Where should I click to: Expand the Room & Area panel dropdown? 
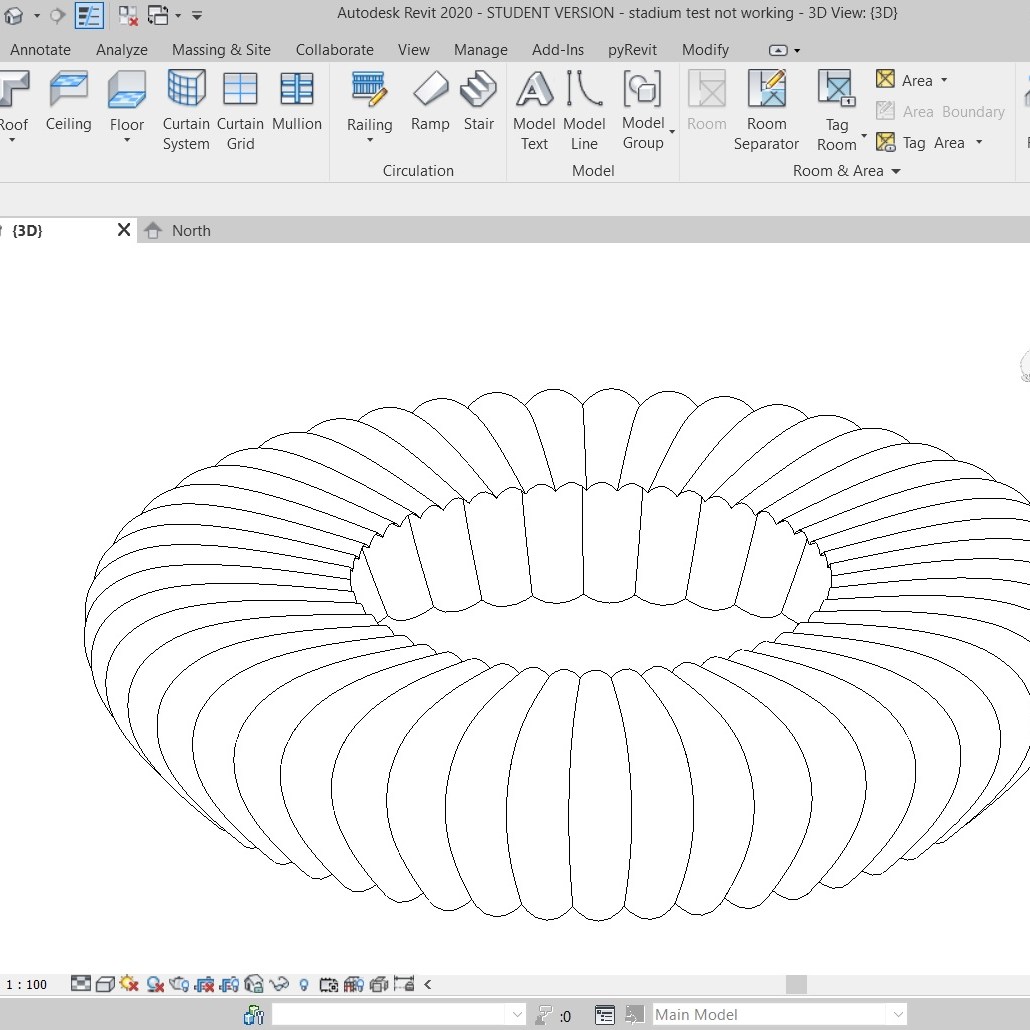coord(896,171)
